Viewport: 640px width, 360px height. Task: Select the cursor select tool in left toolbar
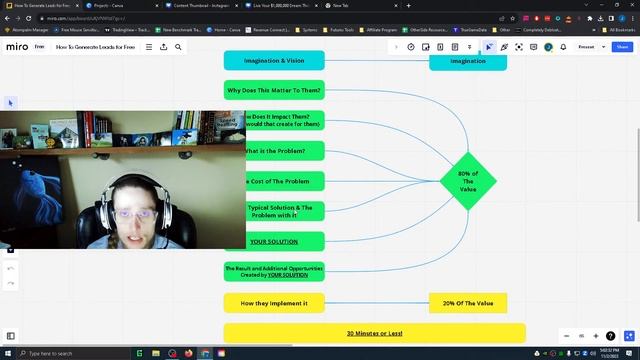(11, 103)
